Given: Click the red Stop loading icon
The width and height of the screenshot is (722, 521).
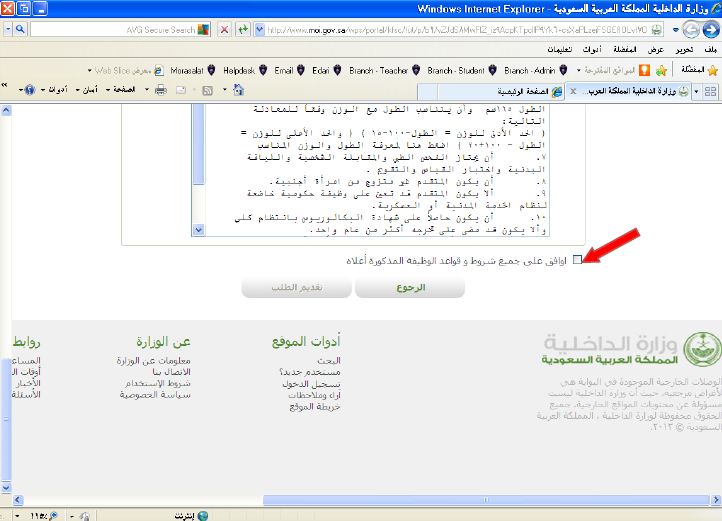Looking at the screenshot, I should (223, 30).
